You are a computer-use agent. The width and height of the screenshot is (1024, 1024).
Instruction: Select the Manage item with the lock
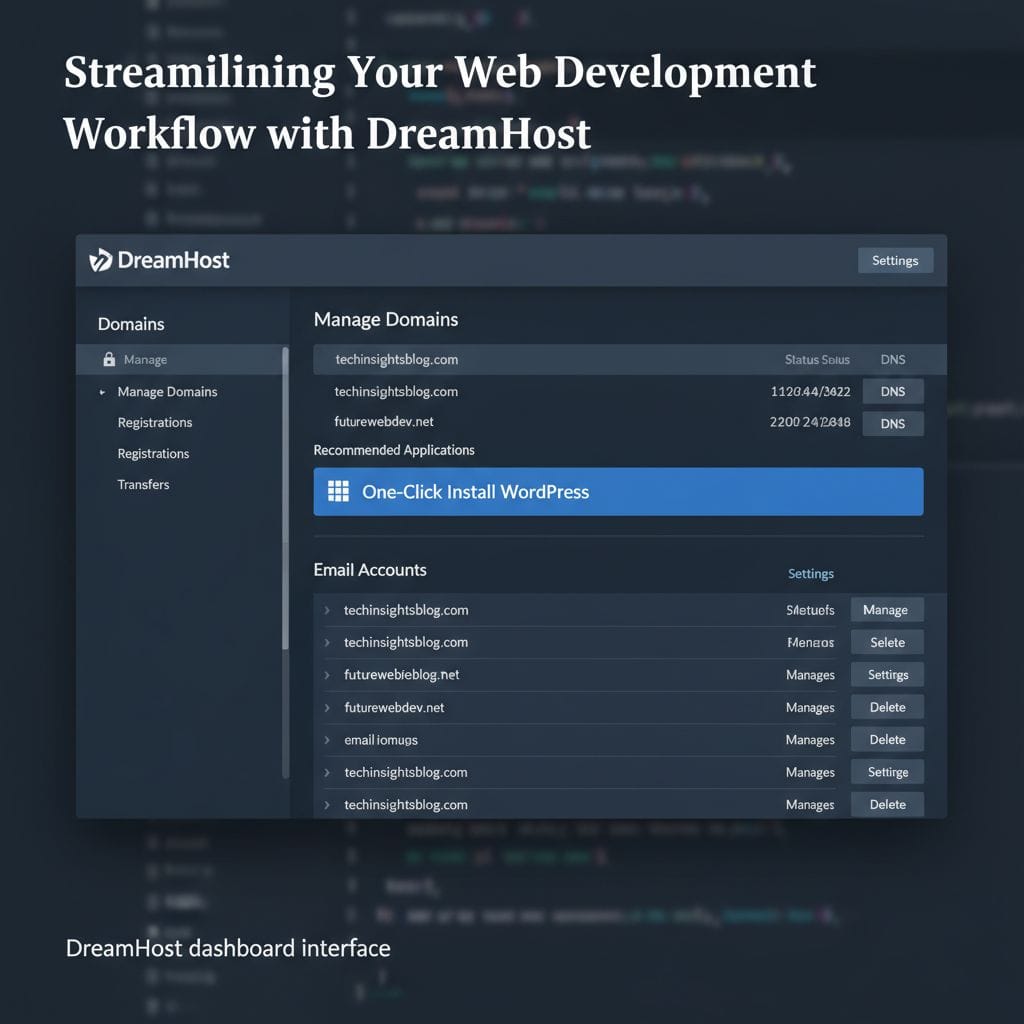coord(180,359)
